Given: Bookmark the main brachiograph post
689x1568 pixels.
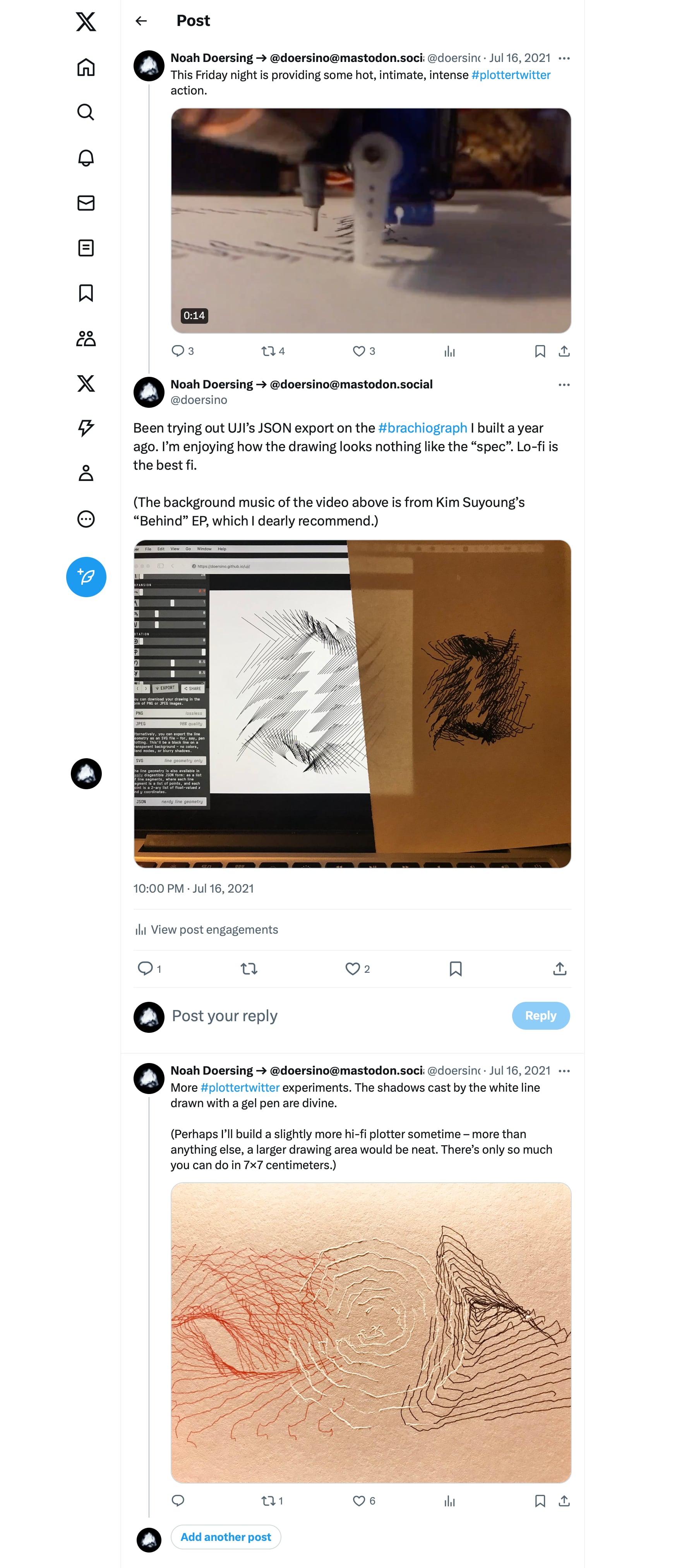Looking at the screenshot, I should (455, 969).
